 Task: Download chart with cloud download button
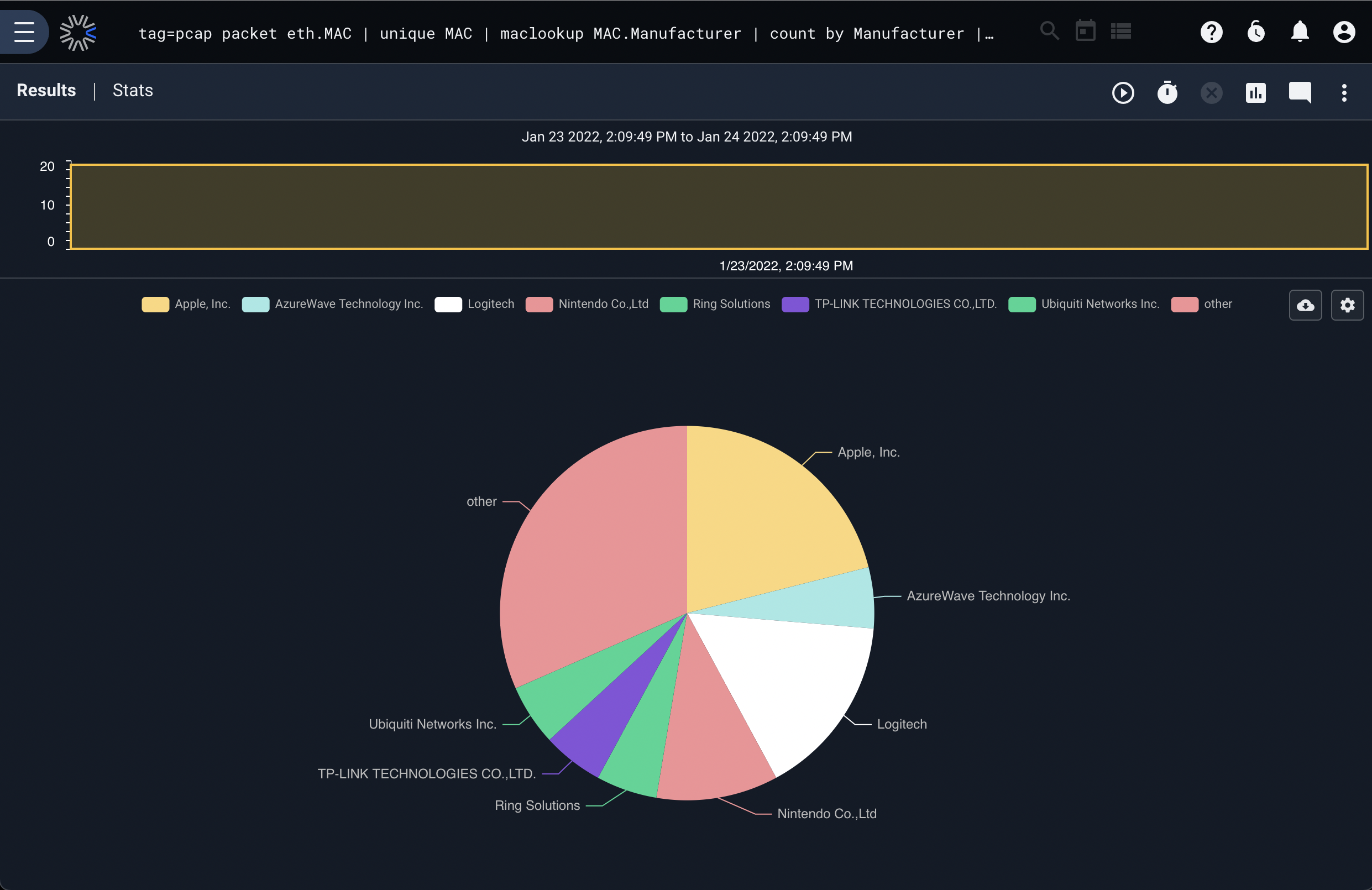click(1305, 305)
